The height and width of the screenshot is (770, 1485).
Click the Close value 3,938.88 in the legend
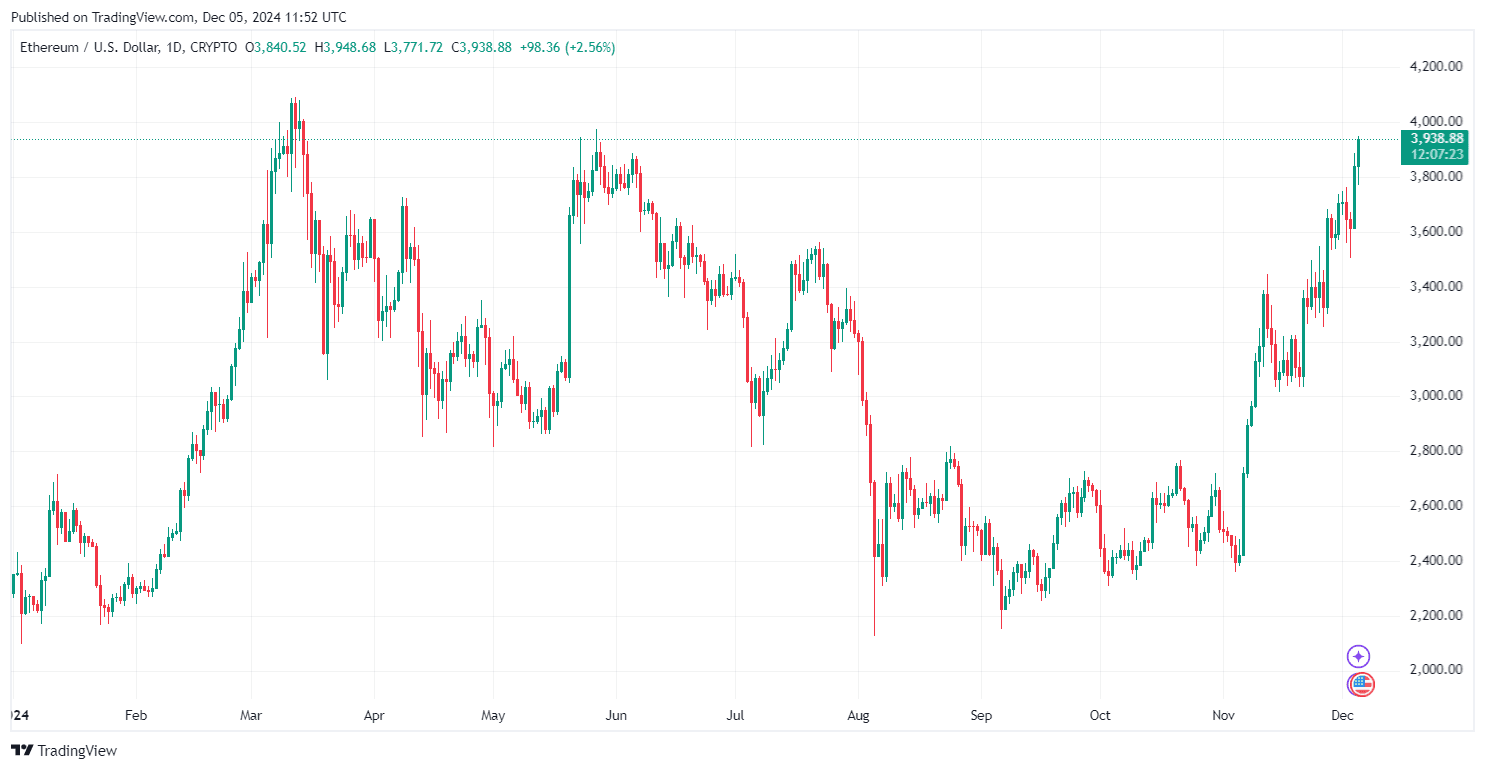[485, 47]
